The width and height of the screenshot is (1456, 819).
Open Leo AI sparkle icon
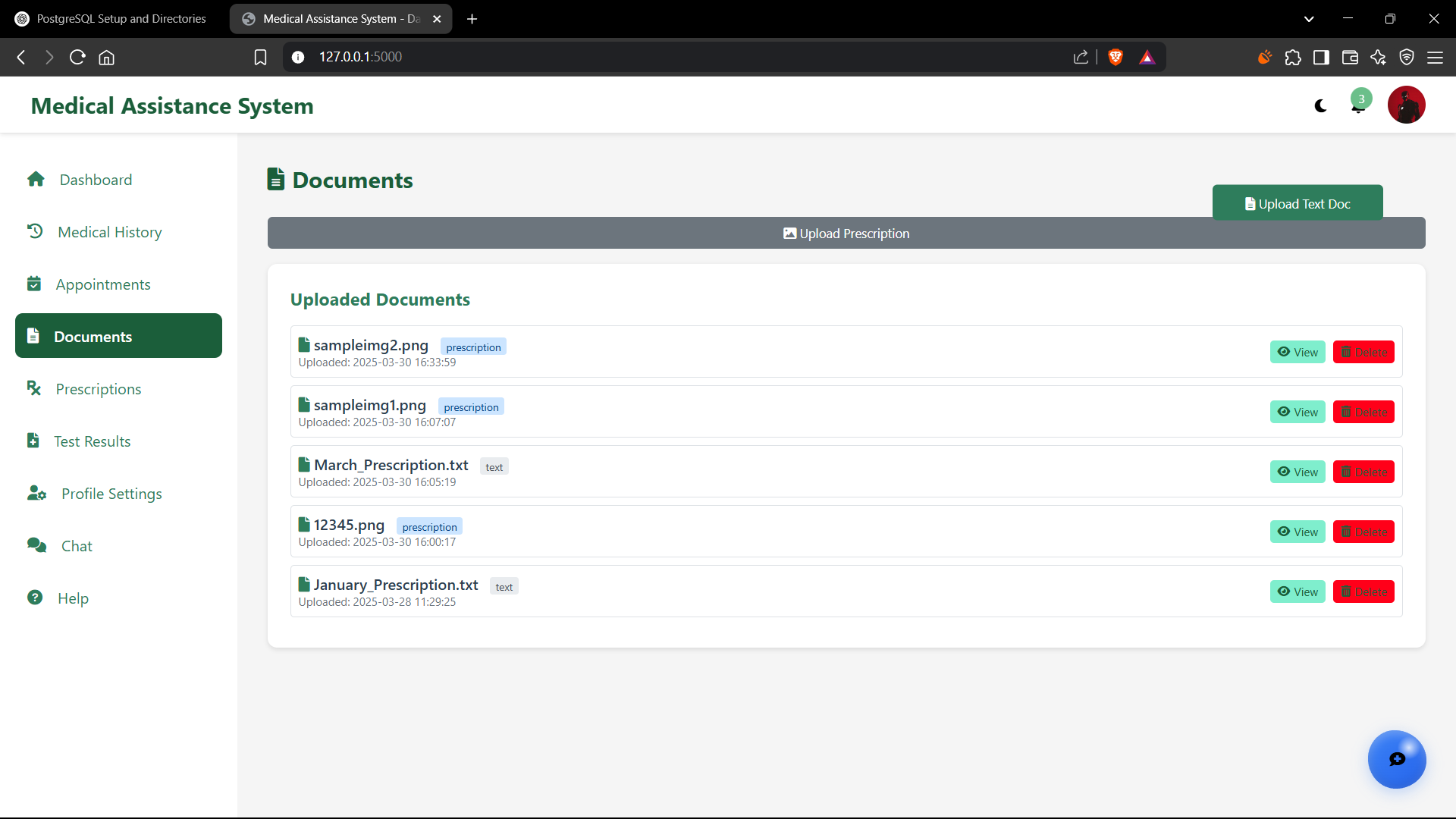[1378, 57]
